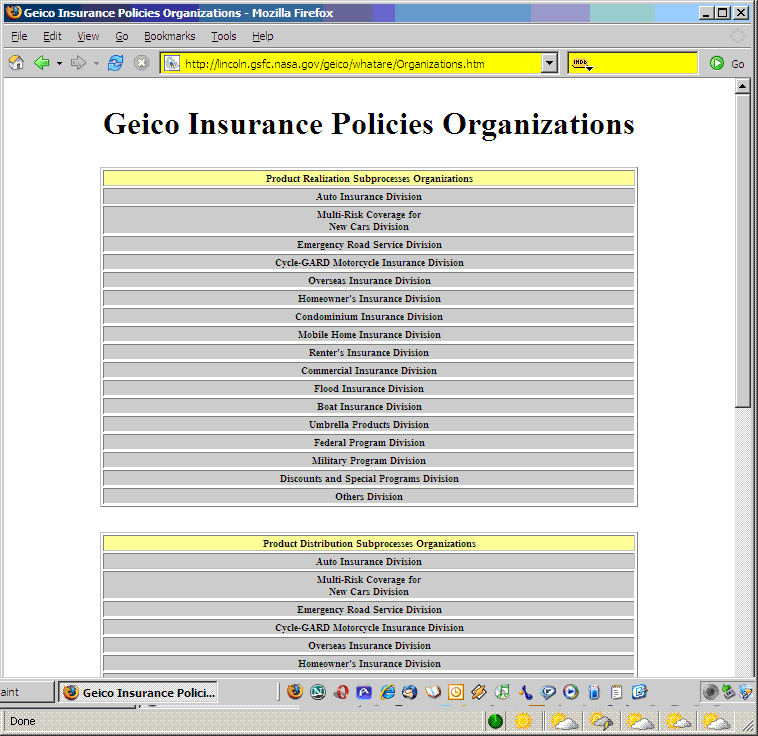Click Umbrella Products Division row
The width and height of the screenshot is (758, 736).
[369, 424]
